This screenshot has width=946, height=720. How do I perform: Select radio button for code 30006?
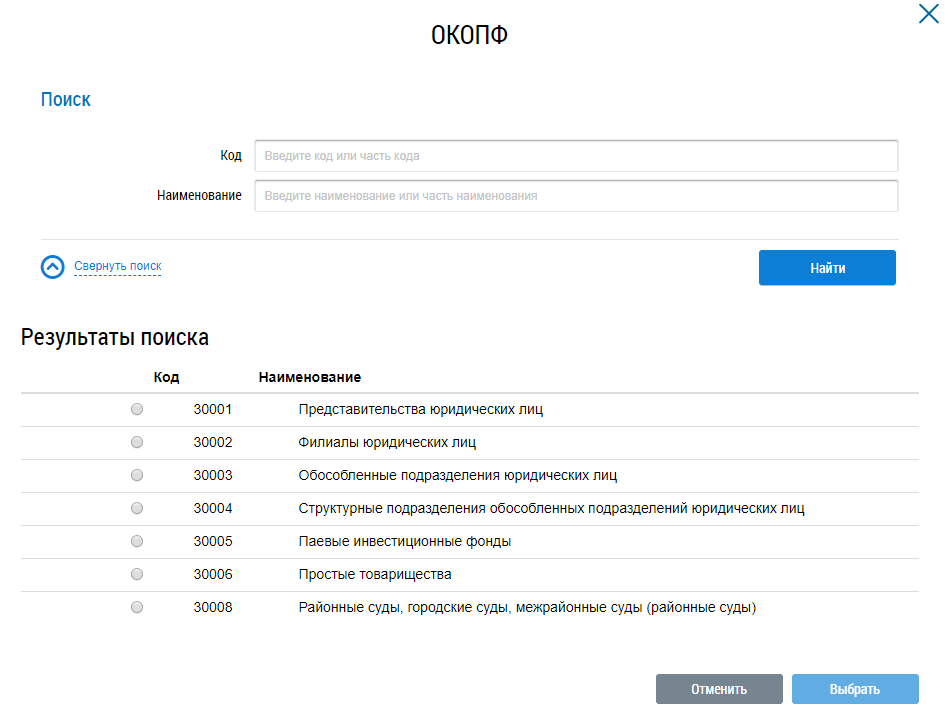(137, 574)
